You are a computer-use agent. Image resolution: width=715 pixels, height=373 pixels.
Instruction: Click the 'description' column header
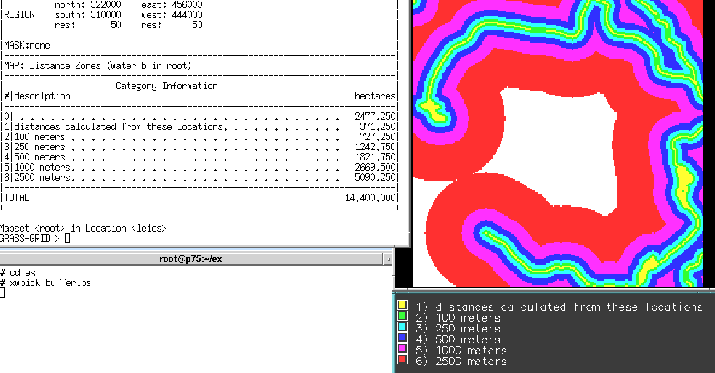(42, 96)
